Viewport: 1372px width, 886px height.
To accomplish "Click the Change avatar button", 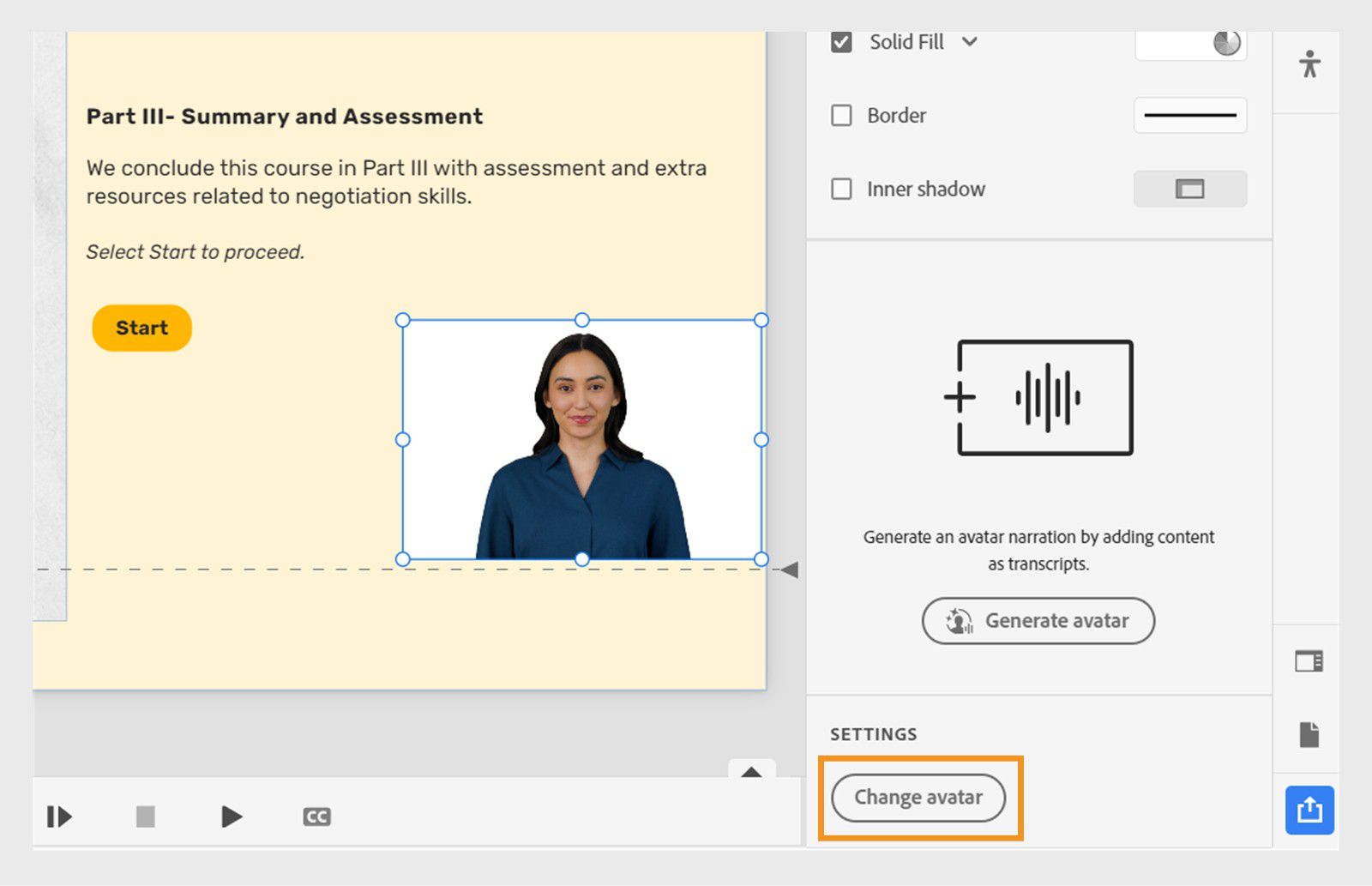I will [x=918, y=798].
